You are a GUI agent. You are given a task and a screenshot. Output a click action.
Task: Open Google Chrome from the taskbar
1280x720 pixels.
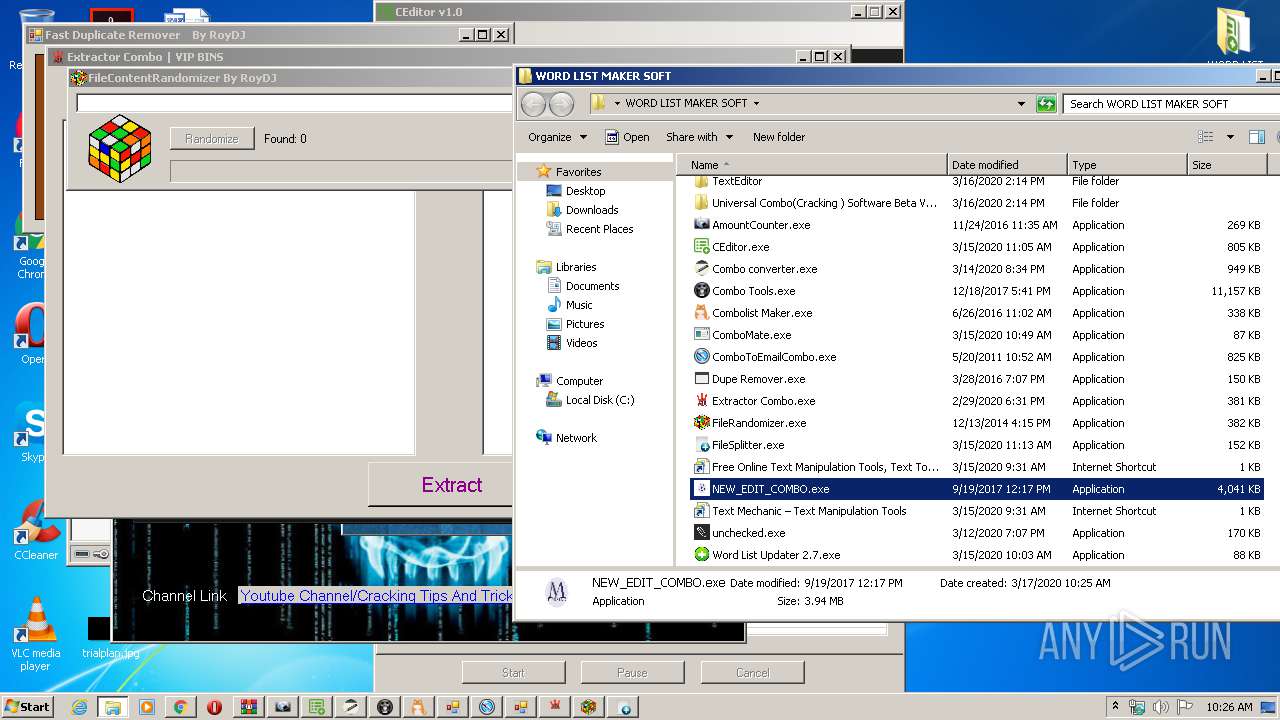181,707
